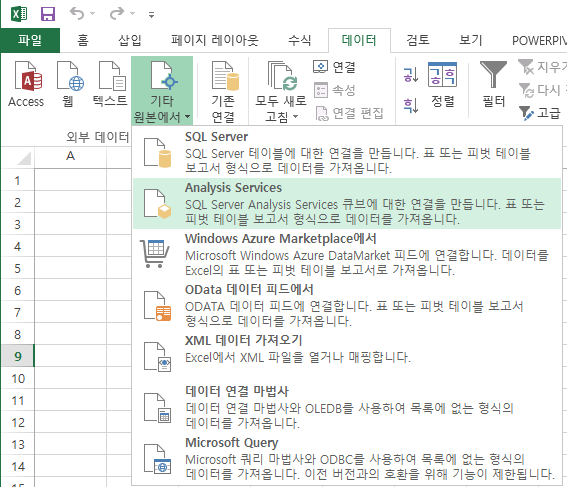Select row 1 header
567x487 pixels.
[17, 180]
